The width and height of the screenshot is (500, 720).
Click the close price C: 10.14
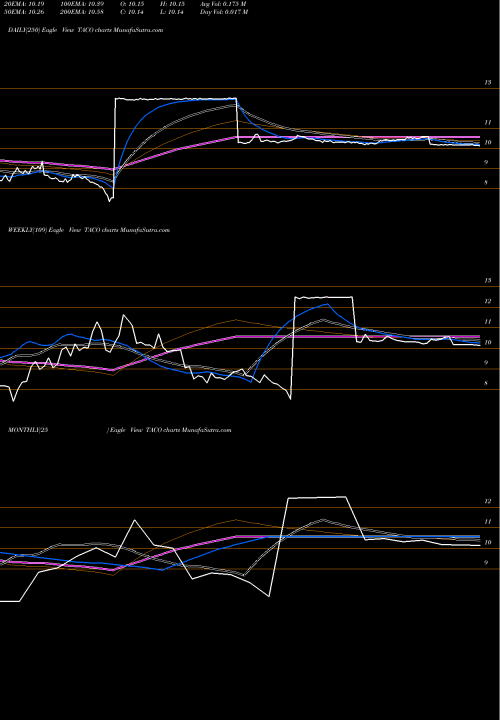pos(130,12)
